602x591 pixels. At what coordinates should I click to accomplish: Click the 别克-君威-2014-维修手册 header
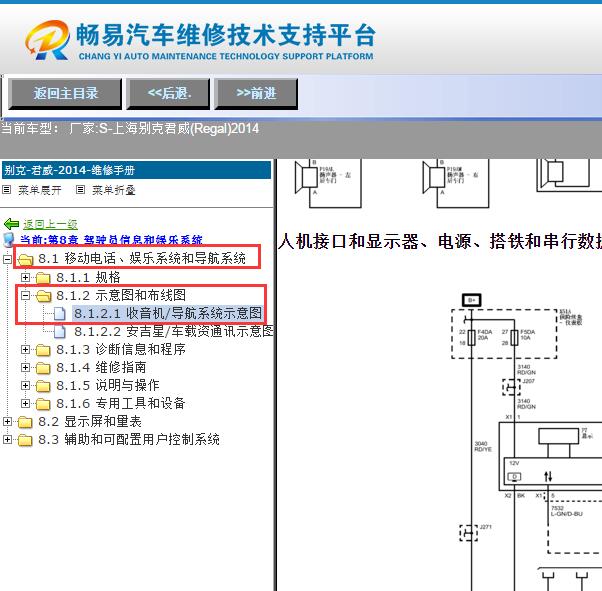point(136,170)
